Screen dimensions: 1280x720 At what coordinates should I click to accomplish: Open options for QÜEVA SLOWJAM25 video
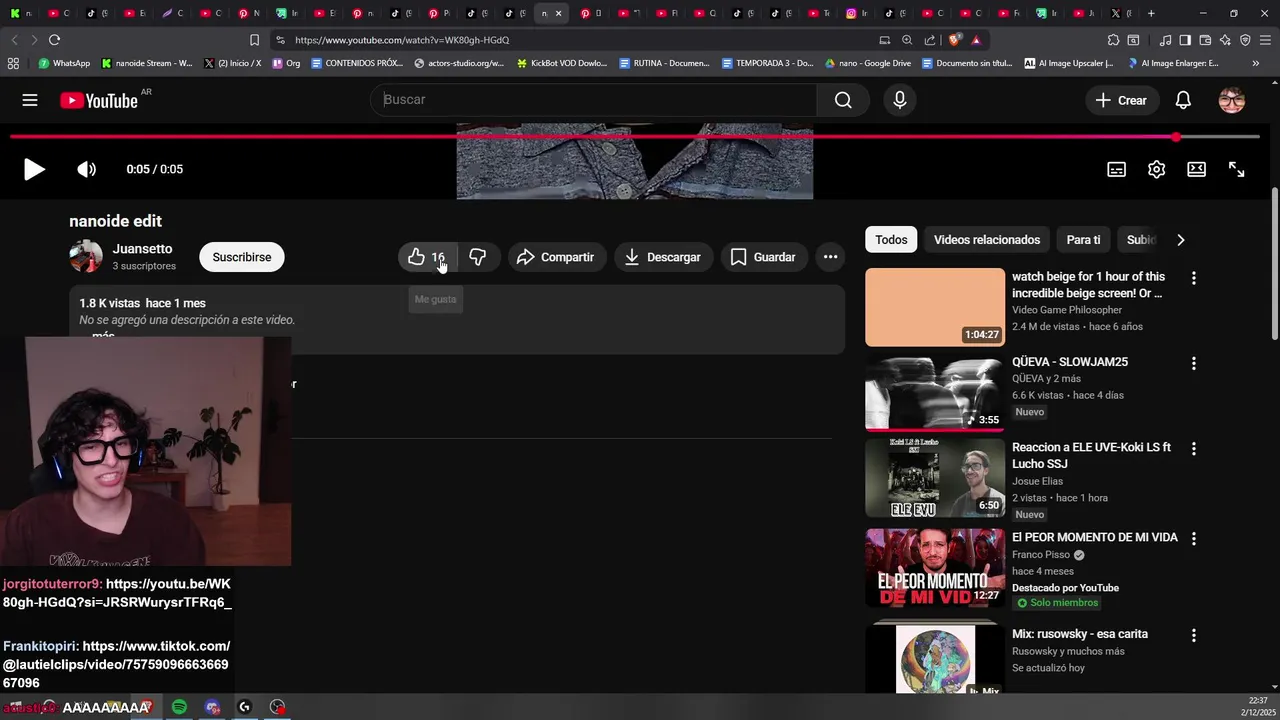(x=1193, y=363)
